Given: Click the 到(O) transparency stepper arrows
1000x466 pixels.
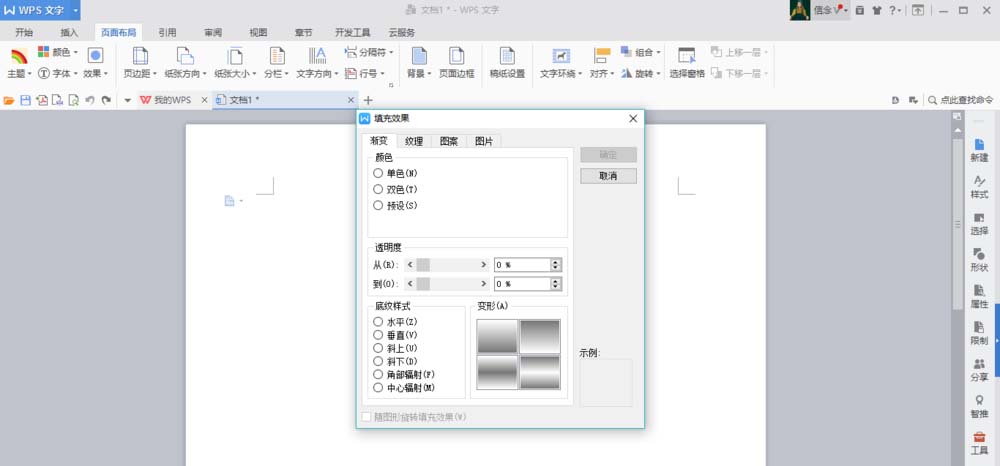Looking at the screenshot, I should pyautogui.click(x=556, y=284).
